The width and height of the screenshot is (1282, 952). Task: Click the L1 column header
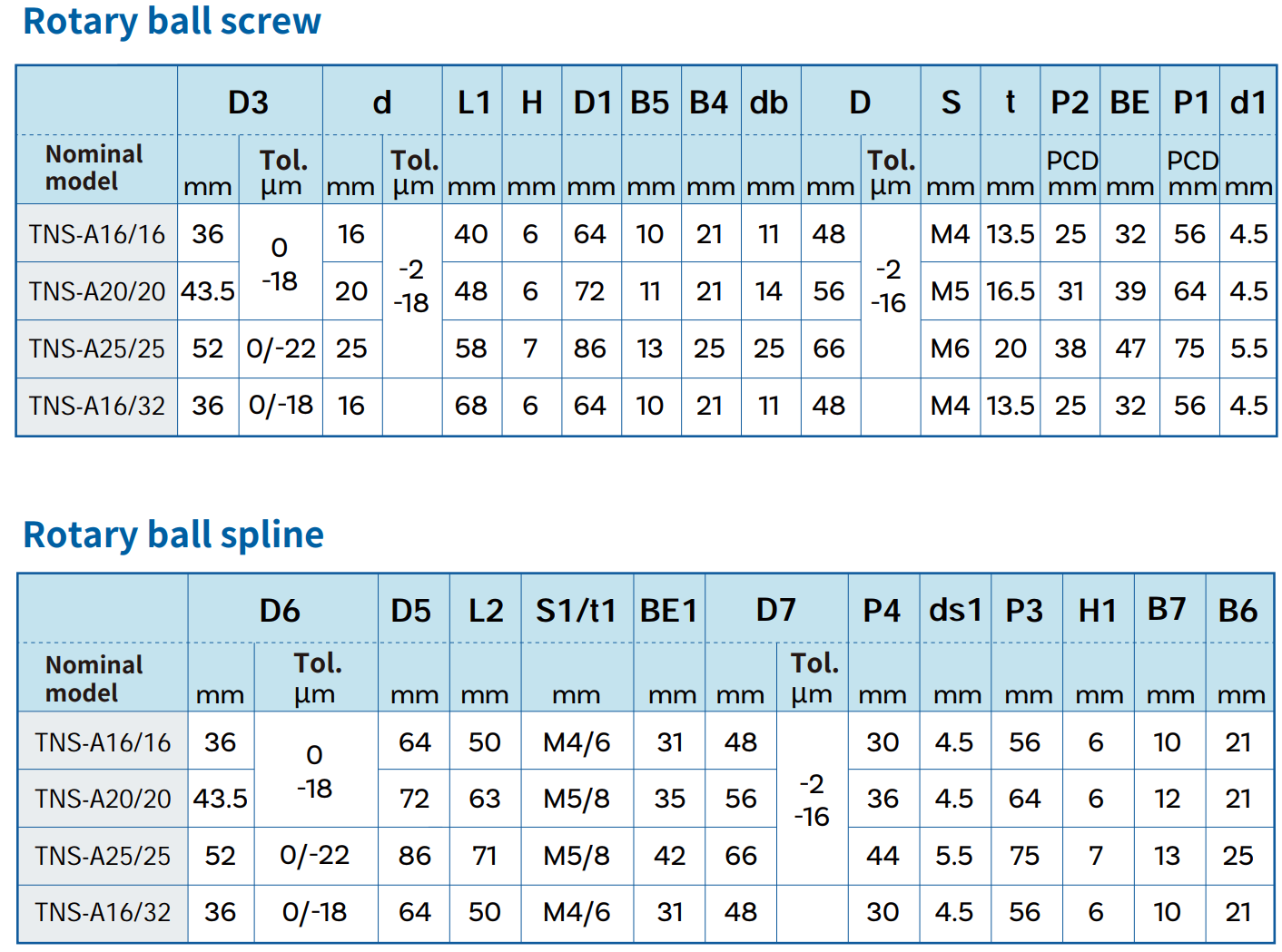coord(473,103)
